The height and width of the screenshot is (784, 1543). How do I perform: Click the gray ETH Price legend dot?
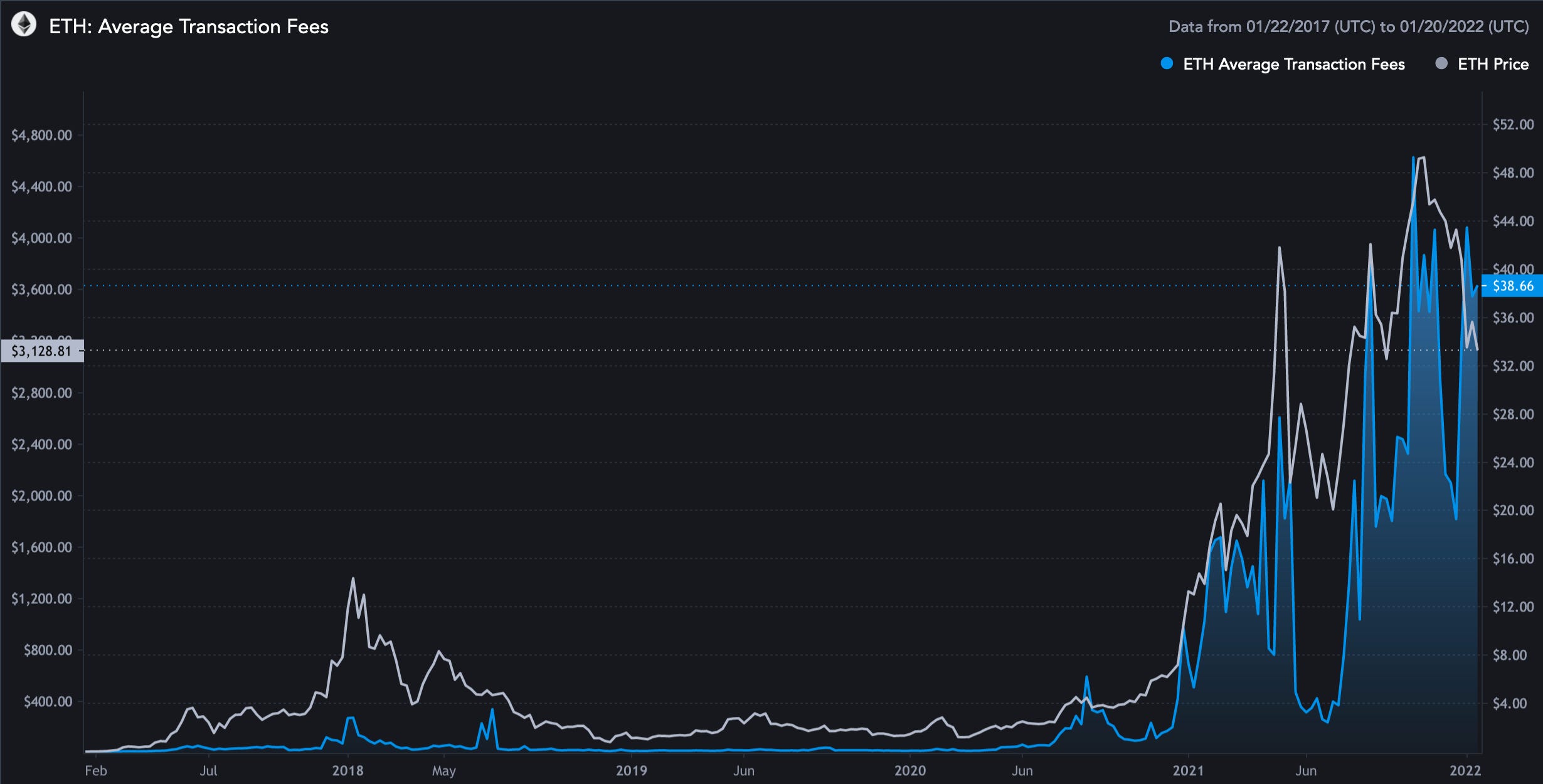tap(1441, 63)
